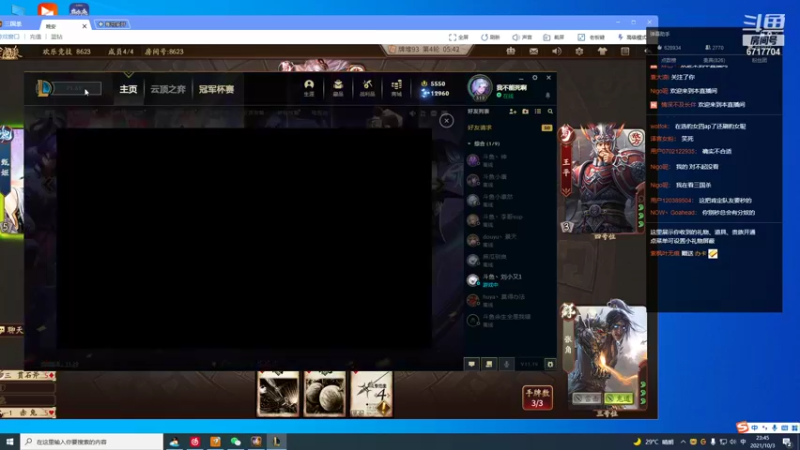The image size is (800, 450).
Task: Click the Sogou input method S icon
Action: tap(742, 427)
